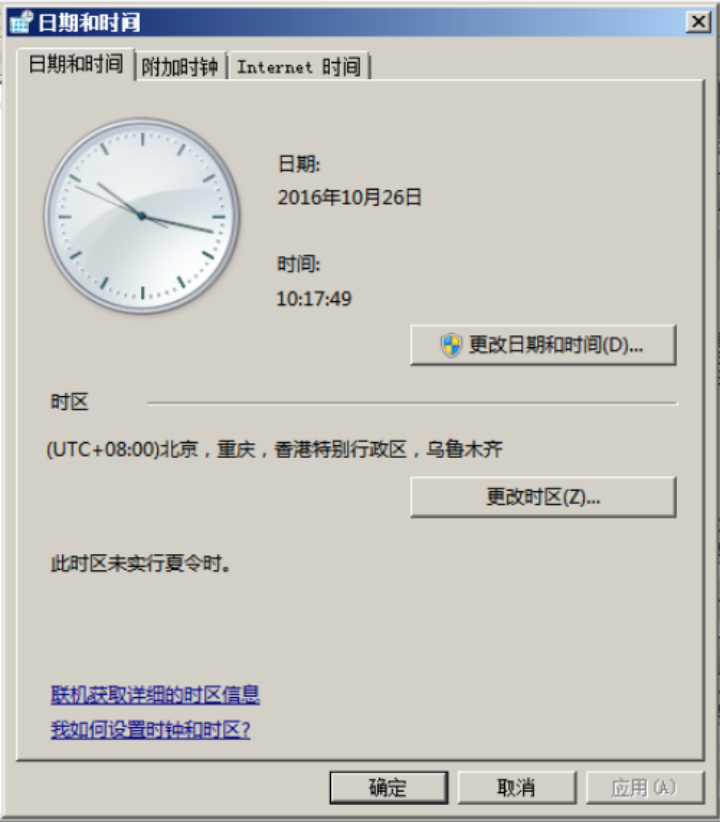Viewport: 720px width, 822px height.
Task: Click 更改日期和时间(D)... button
Action: click(x=543, y=345)
